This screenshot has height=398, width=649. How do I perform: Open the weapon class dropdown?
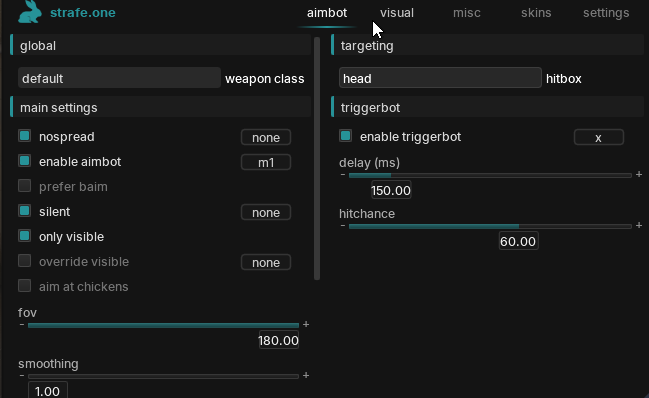[119, 78]
